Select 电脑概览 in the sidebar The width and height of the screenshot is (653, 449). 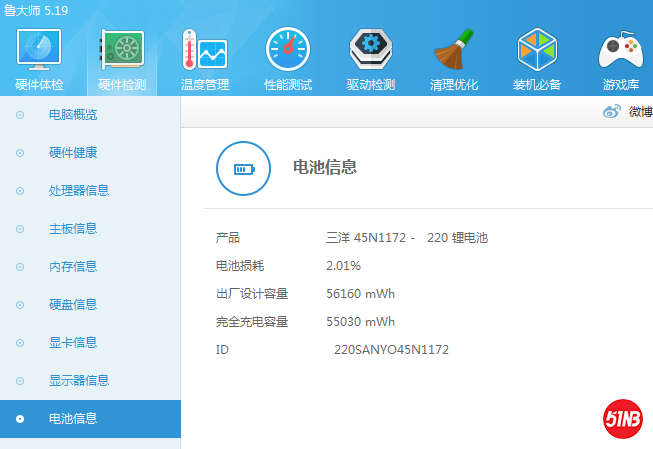73,115
